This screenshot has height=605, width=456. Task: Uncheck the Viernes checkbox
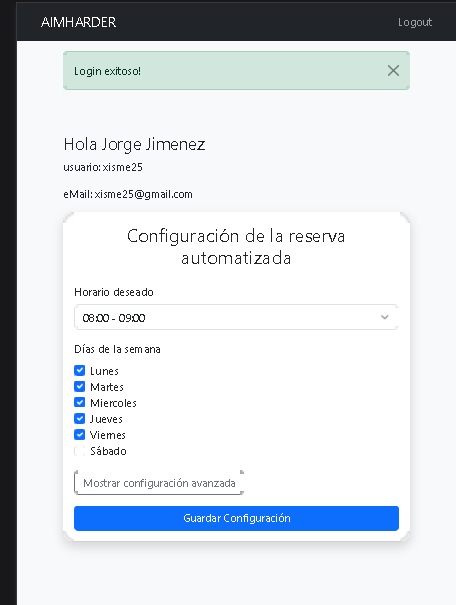tap(79, 435)
